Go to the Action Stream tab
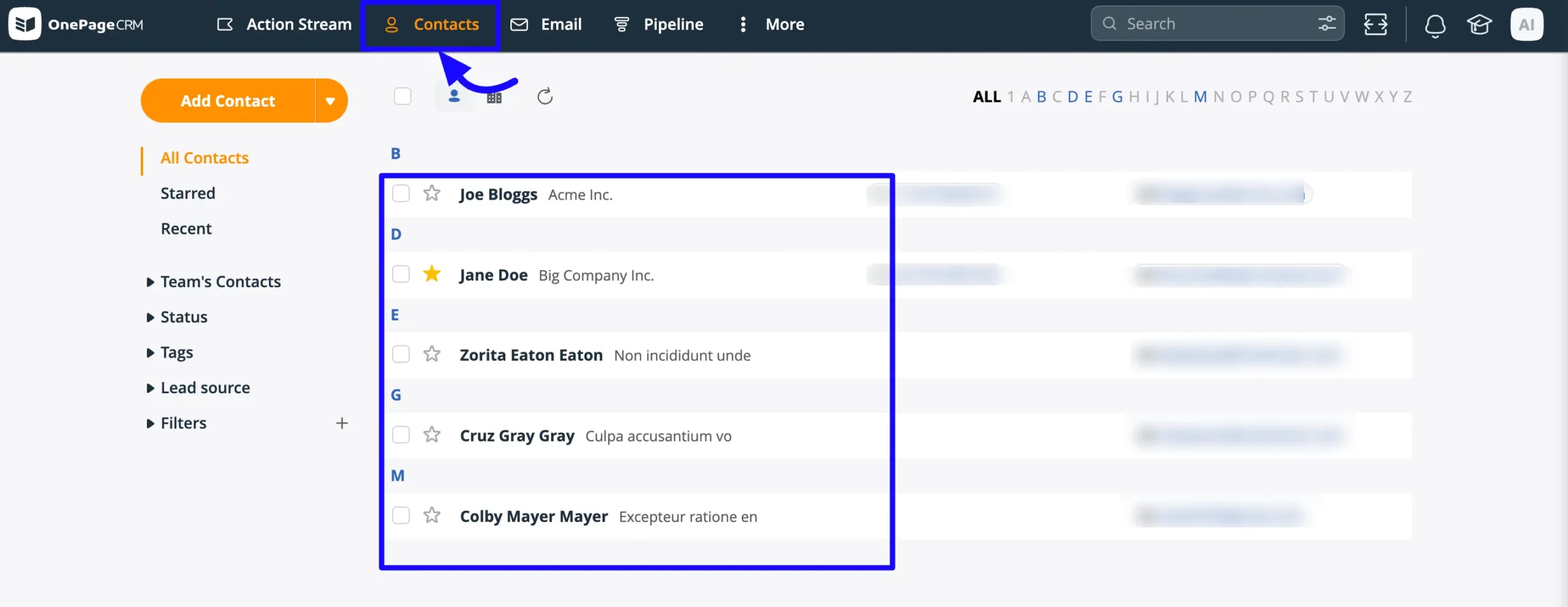 point(285,25)
